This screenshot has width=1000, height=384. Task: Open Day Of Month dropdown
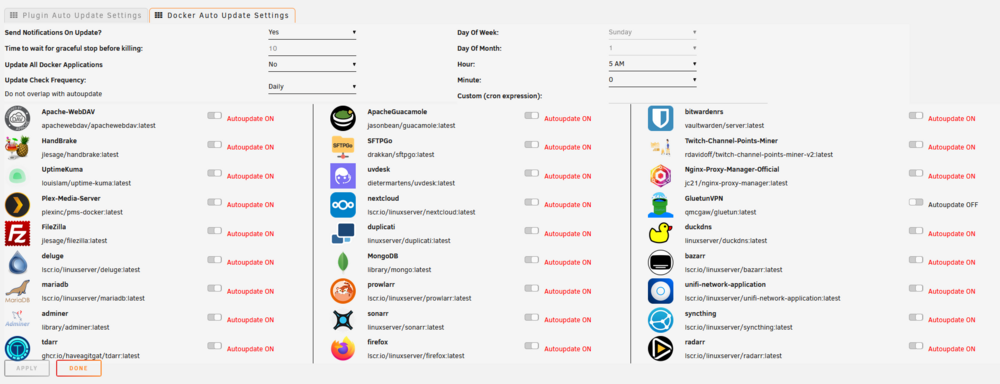(652, 48)
